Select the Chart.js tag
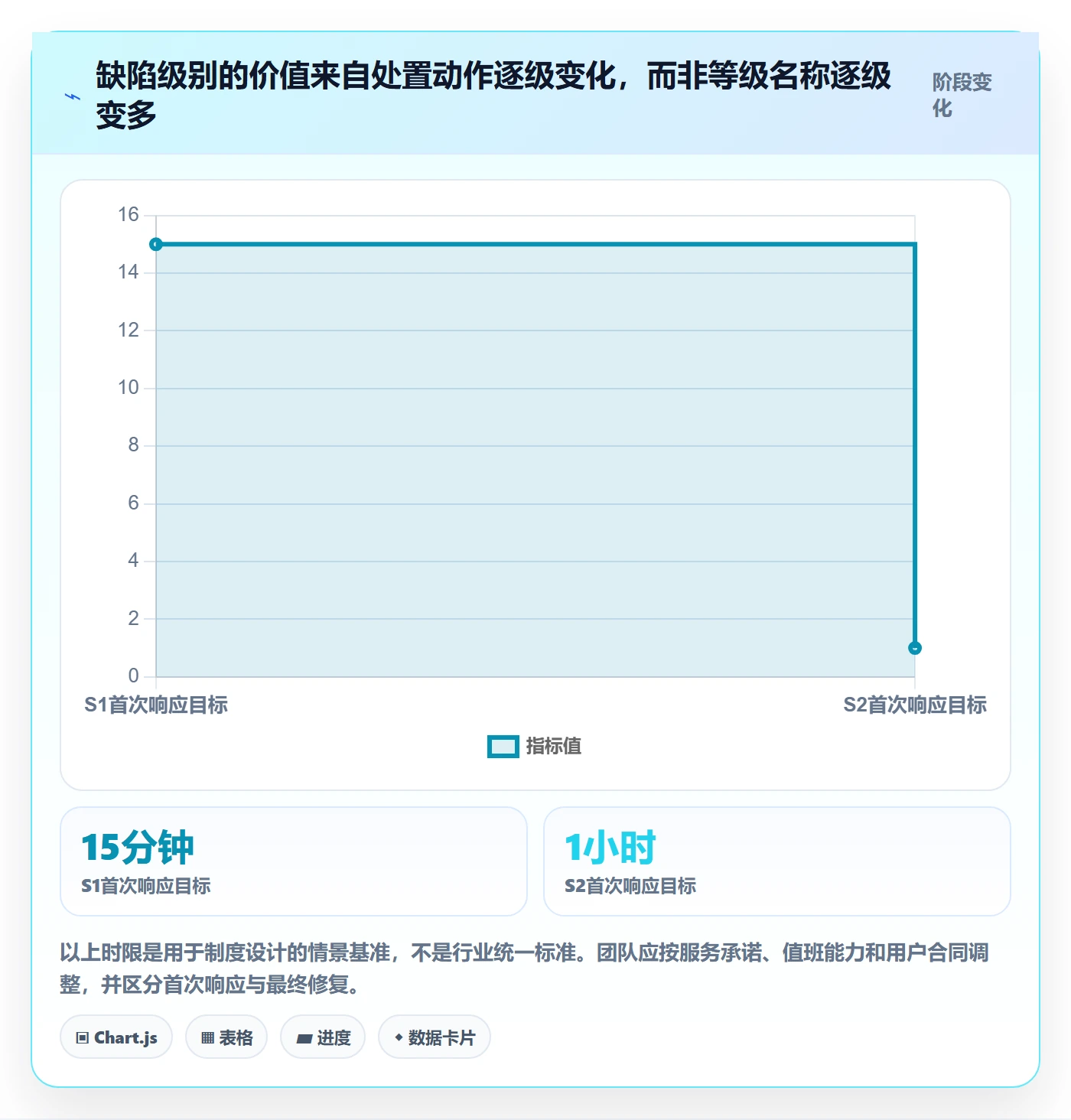This screenshot has width=1071, height=1120. coord(116,1037)
